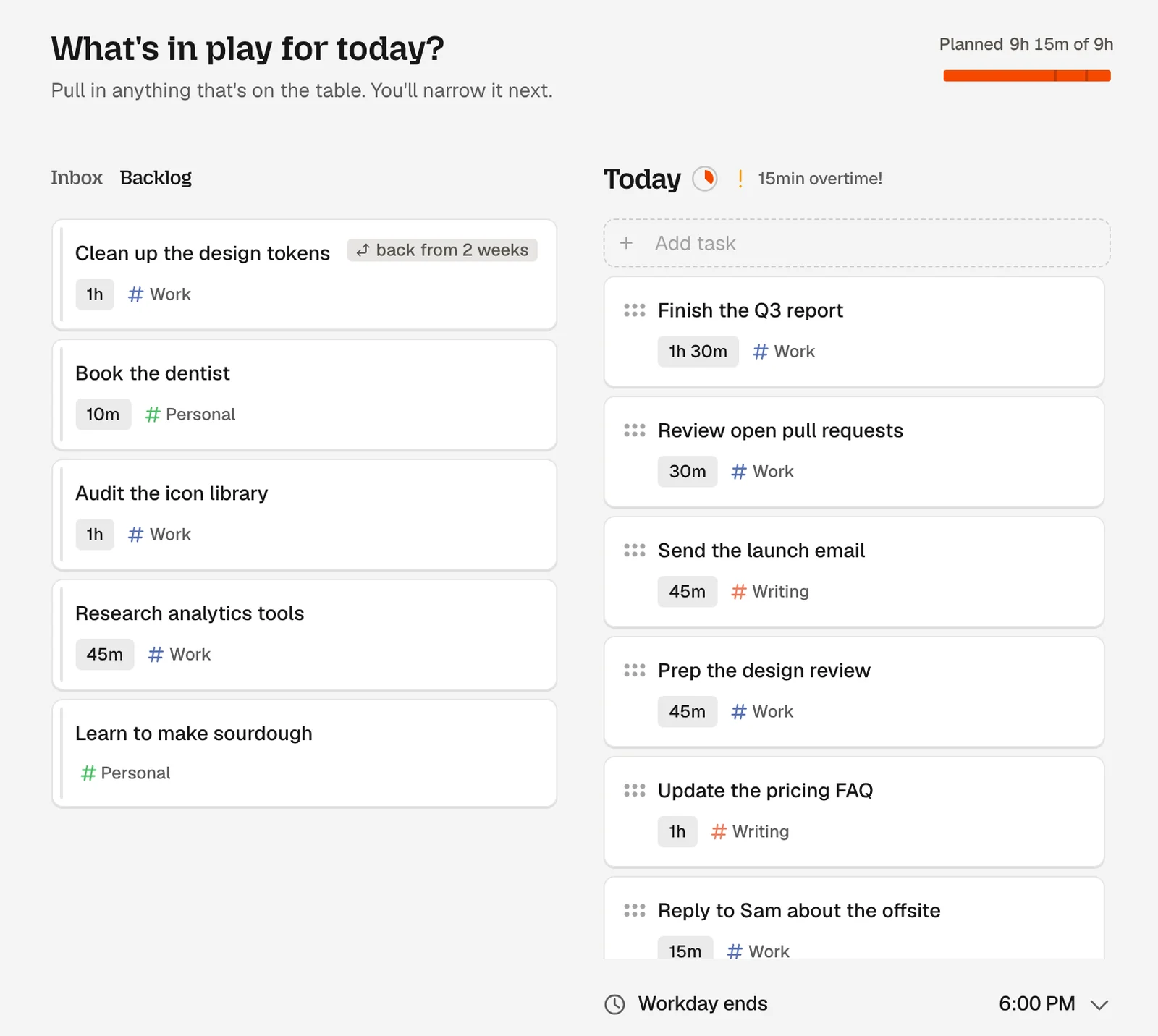Viewport: 1158px width, 1036px height.
Task: Click the 1h duration on Clean up design tokens
Action: [x=95, y=294]
